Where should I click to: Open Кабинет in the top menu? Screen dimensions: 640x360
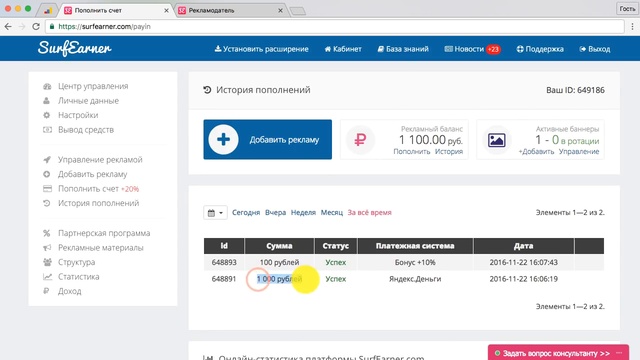point(343,49)
